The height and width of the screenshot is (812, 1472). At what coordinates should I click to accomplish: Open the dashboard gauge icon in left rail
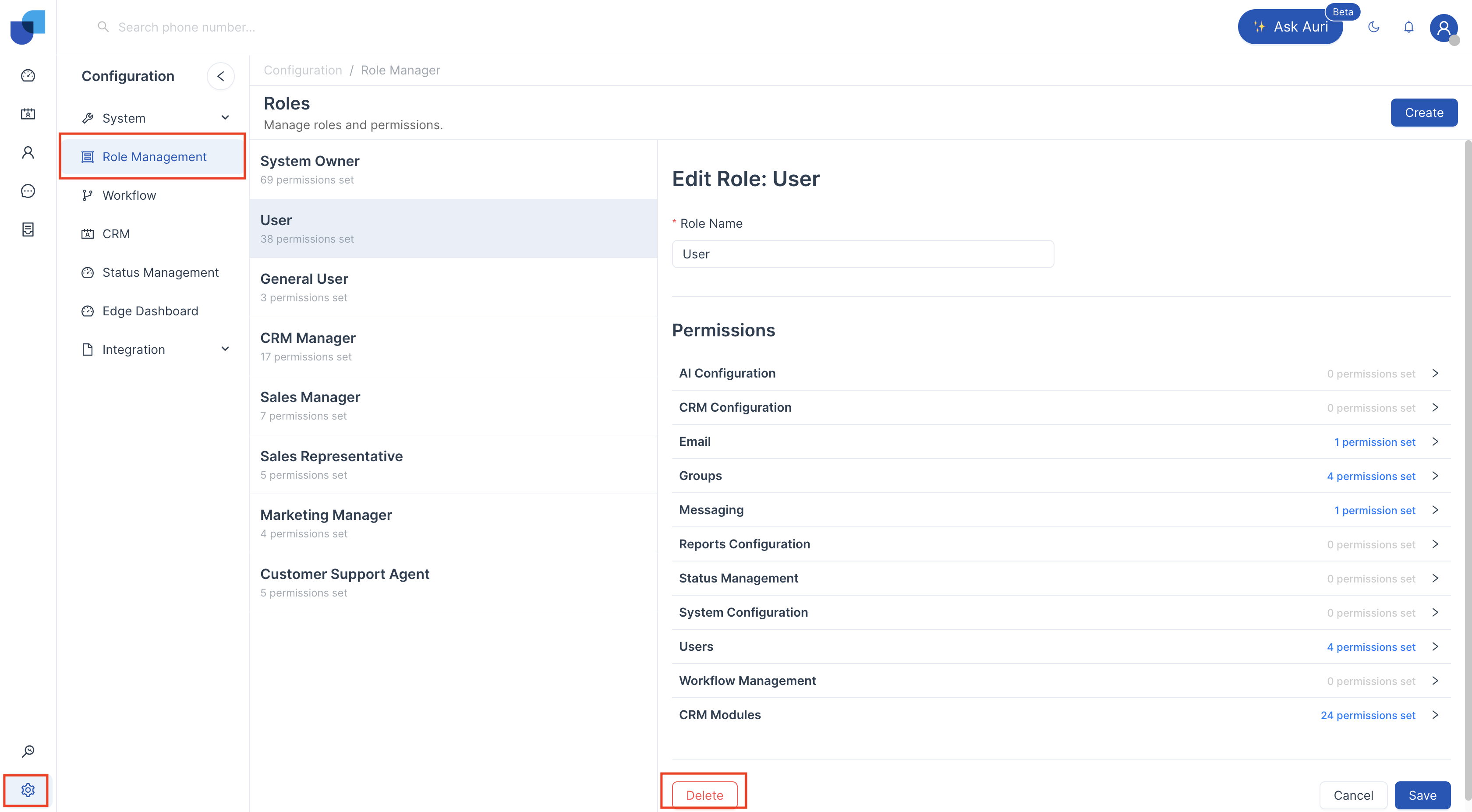point(28,75)
